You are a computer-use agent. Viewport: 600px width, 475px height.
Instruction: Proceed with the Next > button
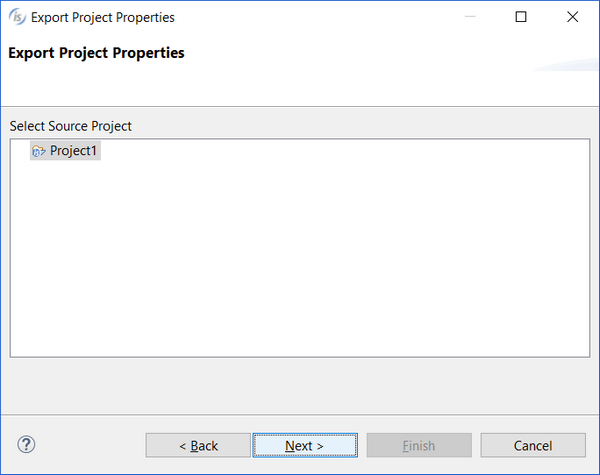[x=305, y=446]
